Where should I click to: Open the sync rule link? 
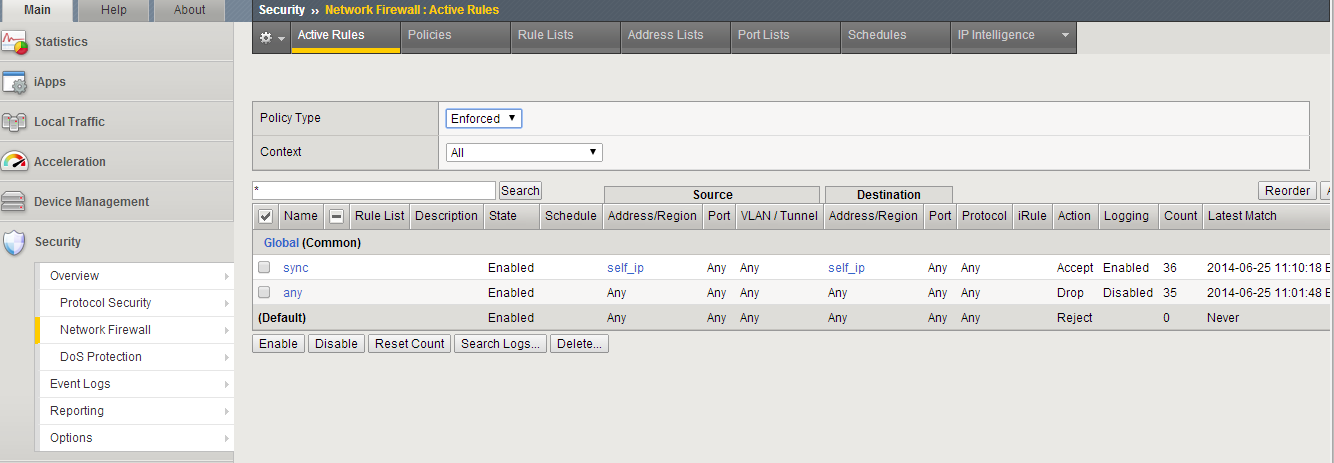pyautogui.click(x=296, y=268)
